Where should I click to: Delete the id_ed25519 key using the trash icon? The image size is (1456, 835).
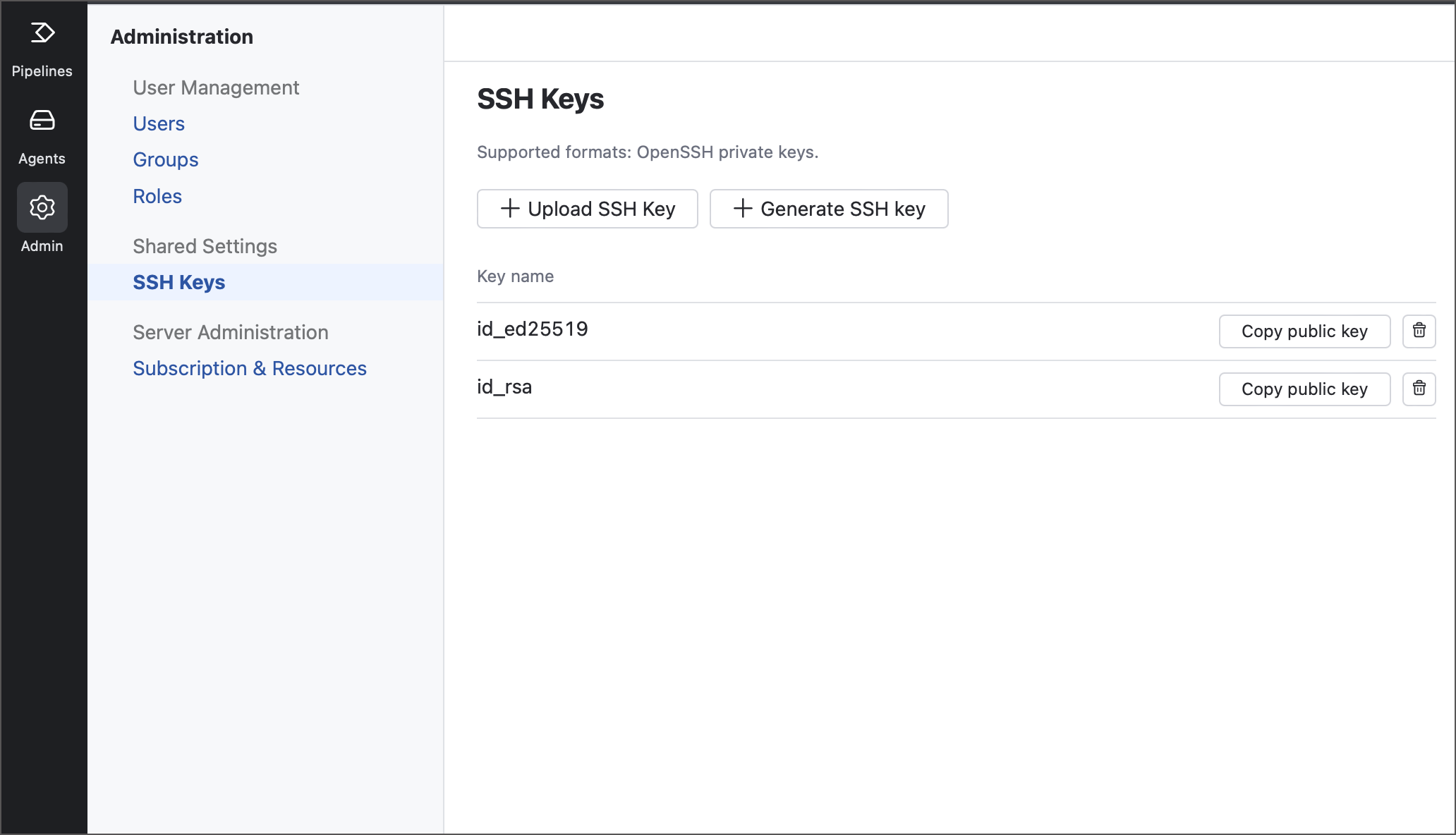pyautogui.click(x=1419, y=331)
